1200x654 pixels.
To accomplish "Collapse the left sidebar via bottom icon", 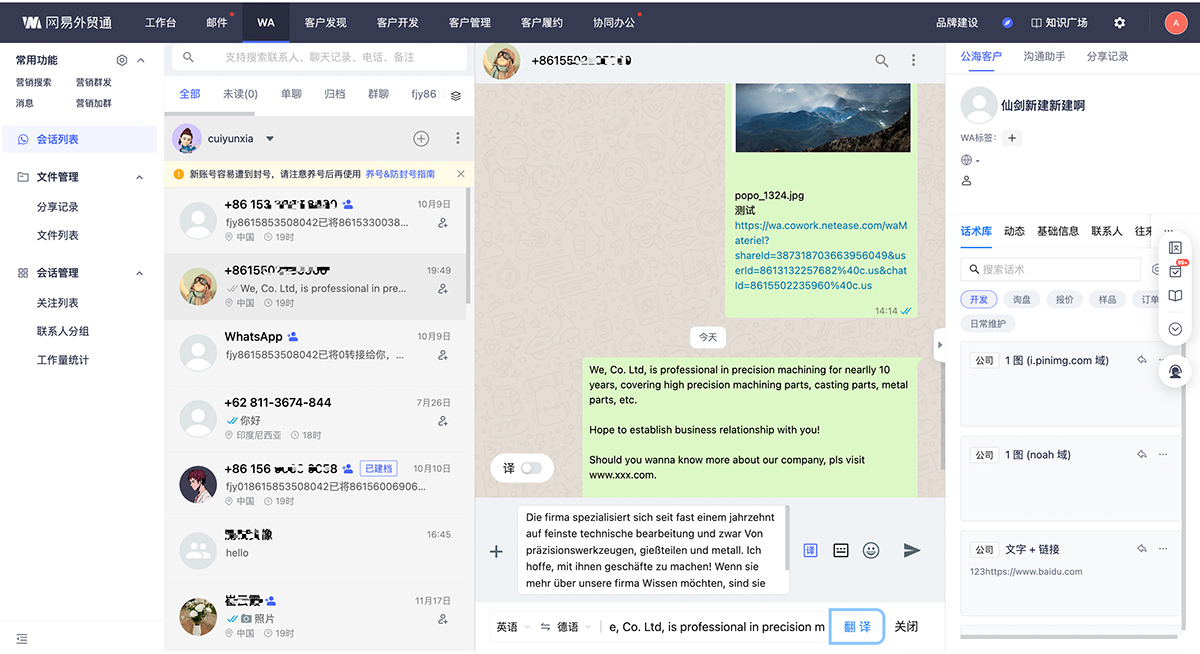I will click(21, 638).
